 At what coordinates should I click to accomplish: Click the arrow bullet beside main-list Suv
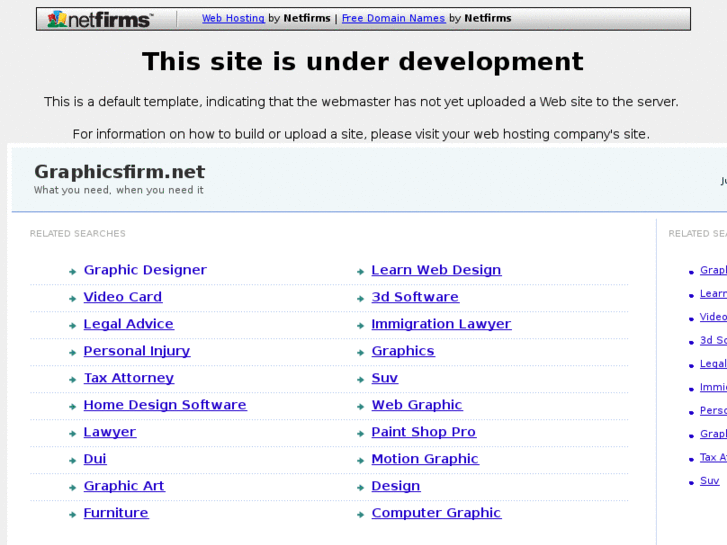coord(360,379)
